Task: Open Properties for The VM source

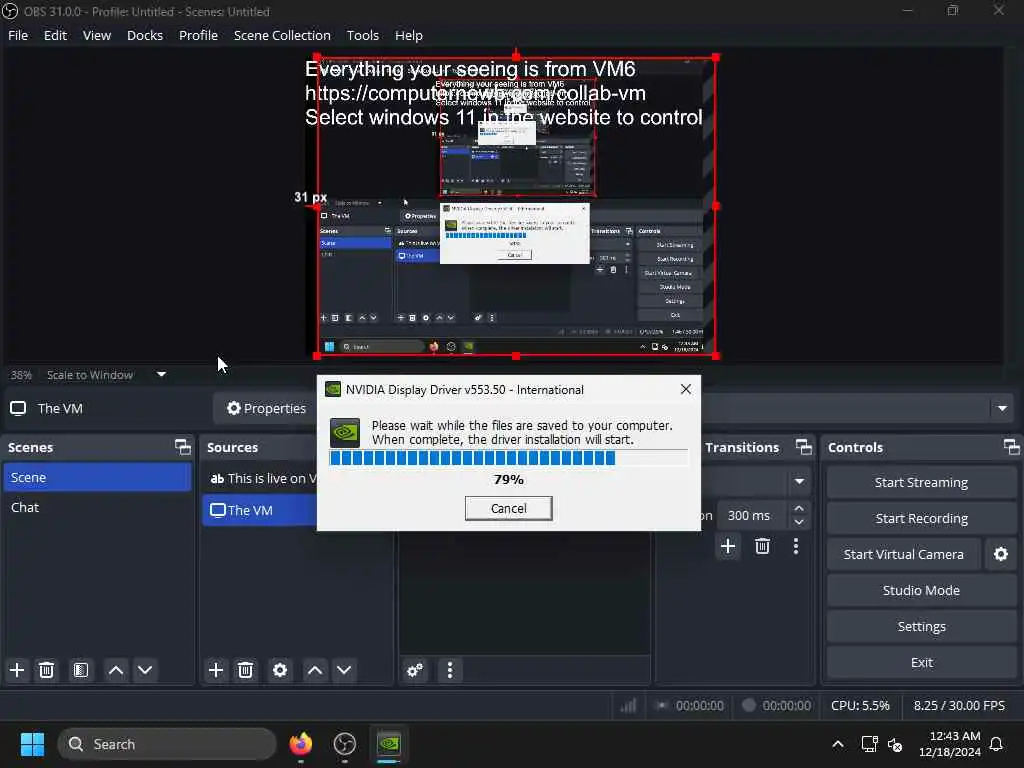Action: tap(265, 409)
